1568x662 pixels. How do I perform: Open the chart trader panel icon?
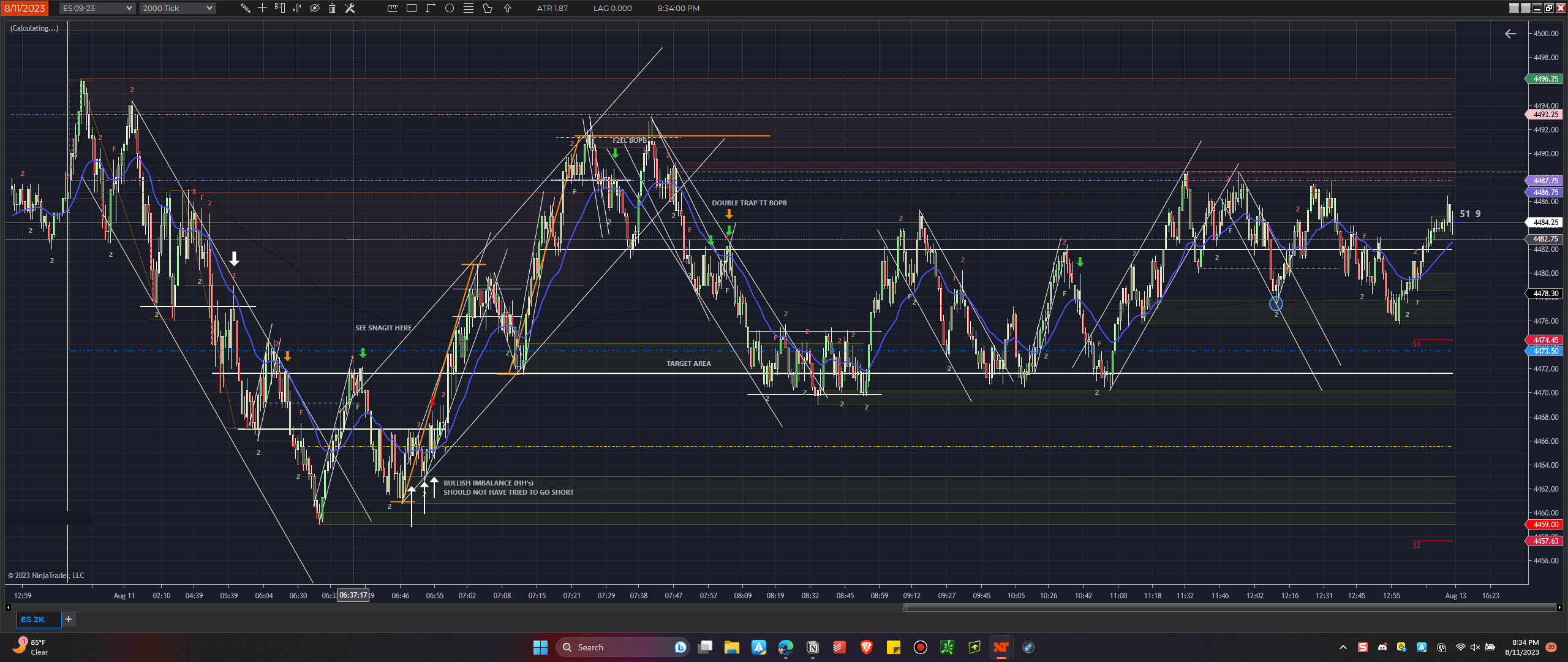(x=280, y=8)
